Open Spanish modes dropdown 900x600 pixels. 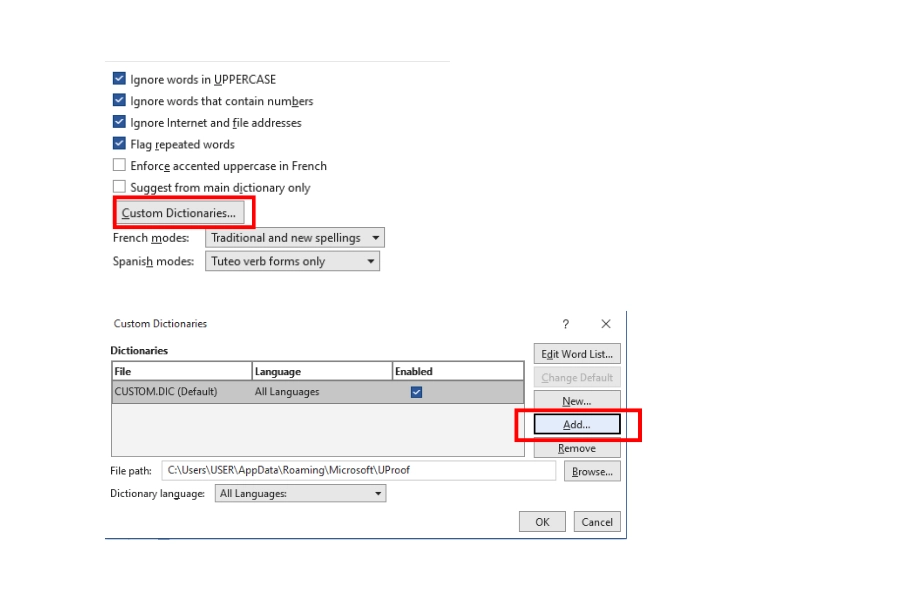(293, 261)
